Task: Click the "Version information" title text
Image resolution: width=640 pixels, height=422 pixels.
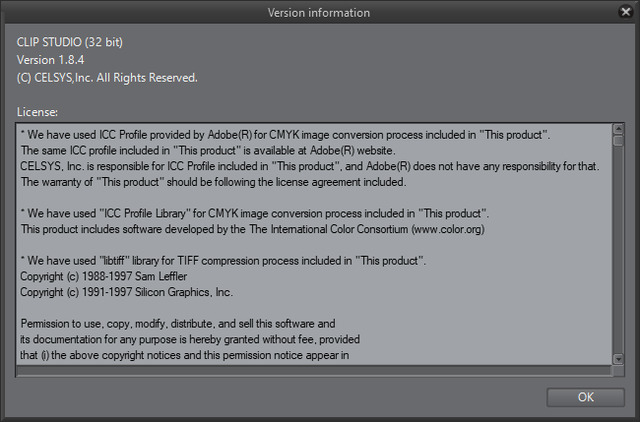Action: (x=319, y=13)
